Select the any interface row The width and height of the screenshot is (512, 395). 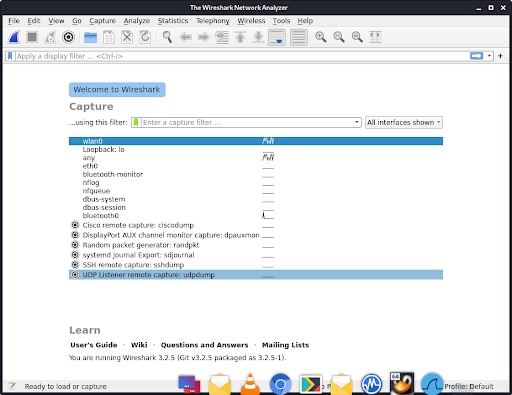[256, 158]
